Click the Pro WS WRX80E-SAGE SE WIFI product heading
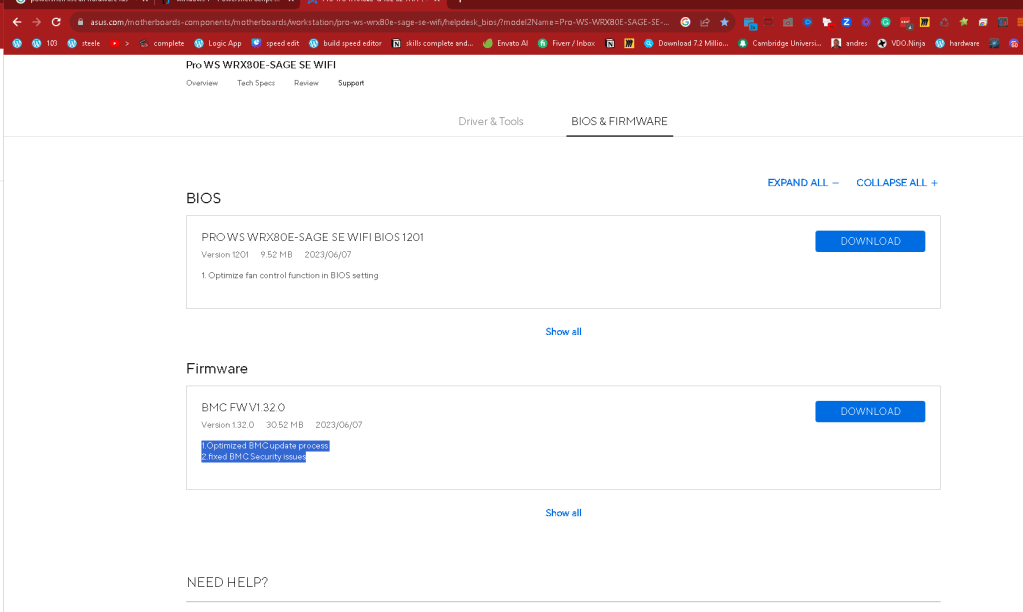The height and width of the screenshot is (612, 1023). coord(261,65)
